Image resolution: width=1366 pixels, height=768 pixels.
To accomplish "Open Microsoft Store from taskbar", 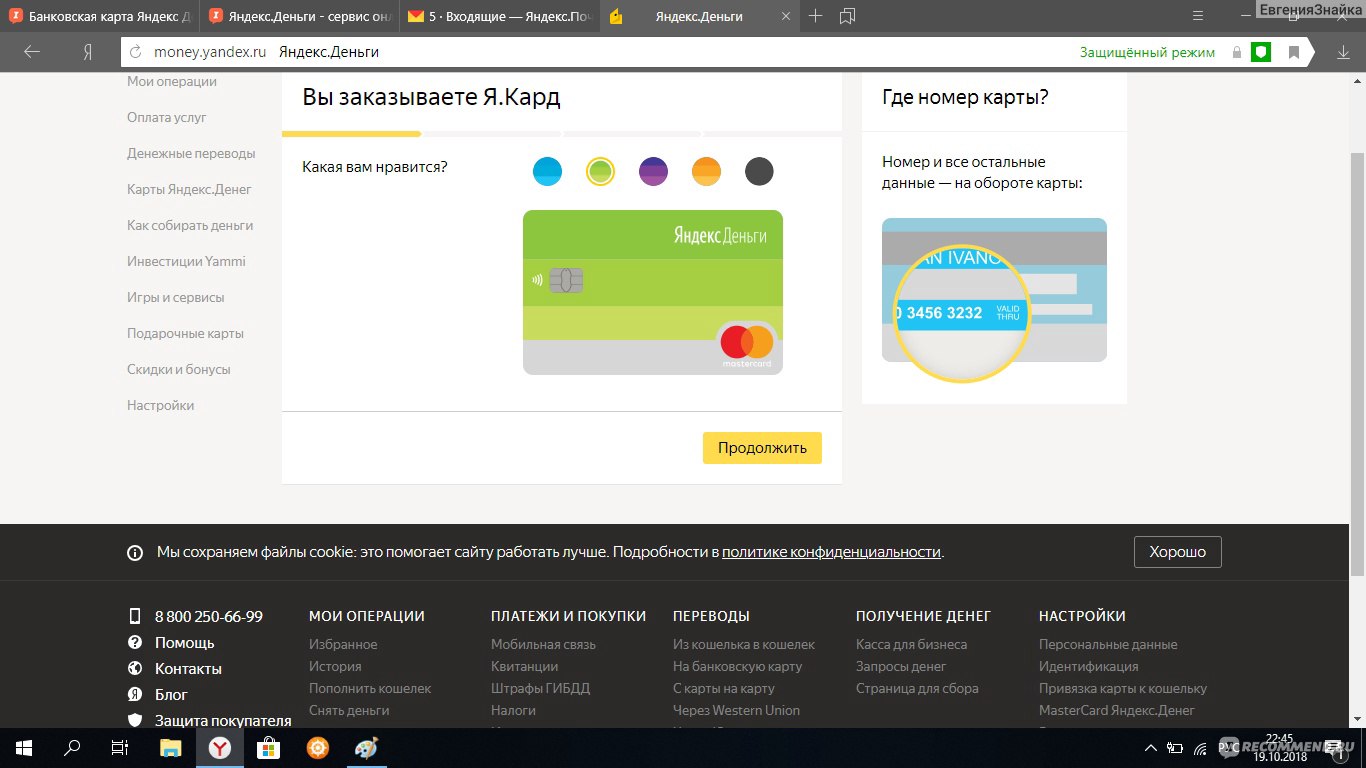I will [x=268, y=748].
